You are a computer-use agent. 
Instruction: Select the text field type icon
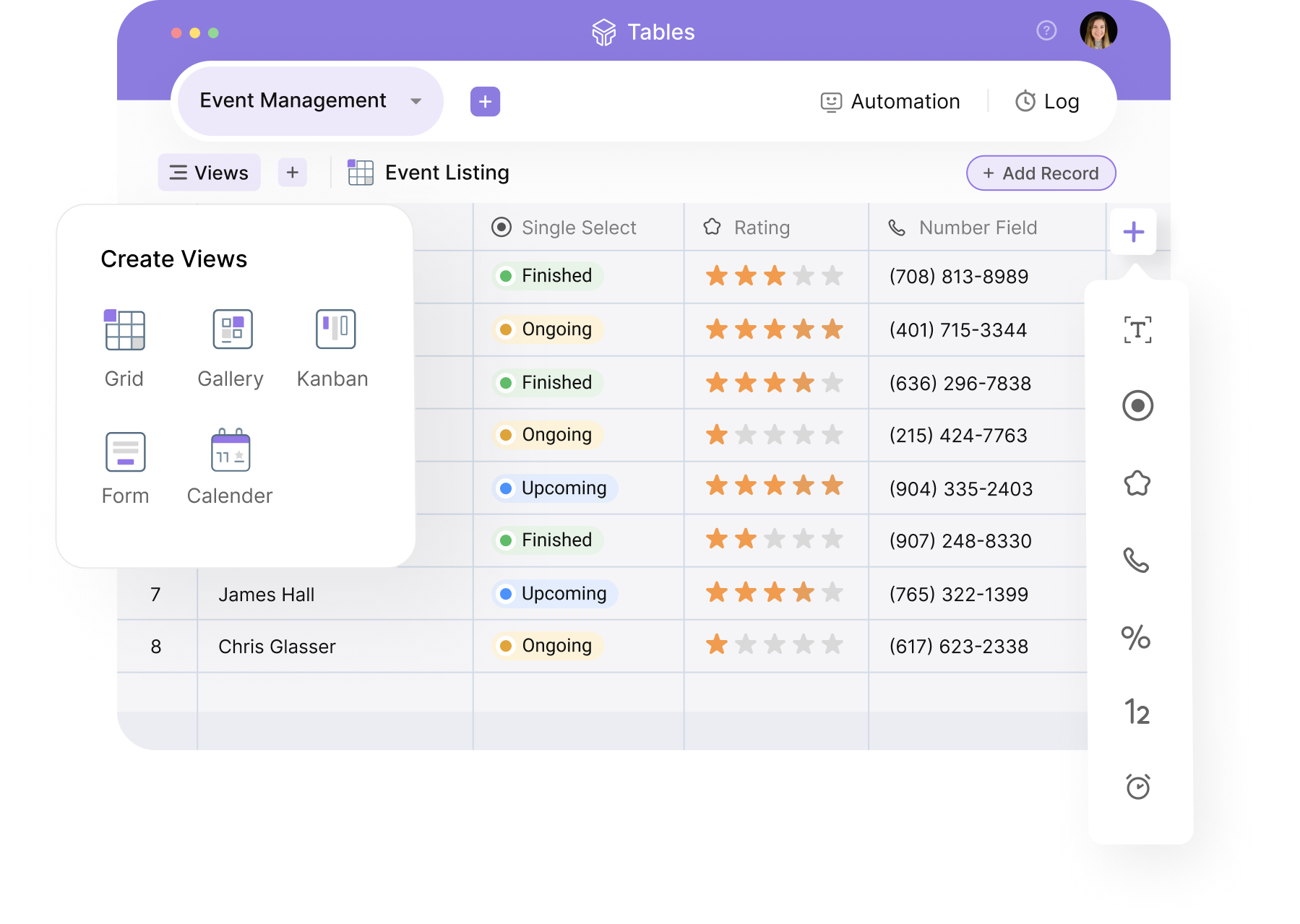(1137, 329)
